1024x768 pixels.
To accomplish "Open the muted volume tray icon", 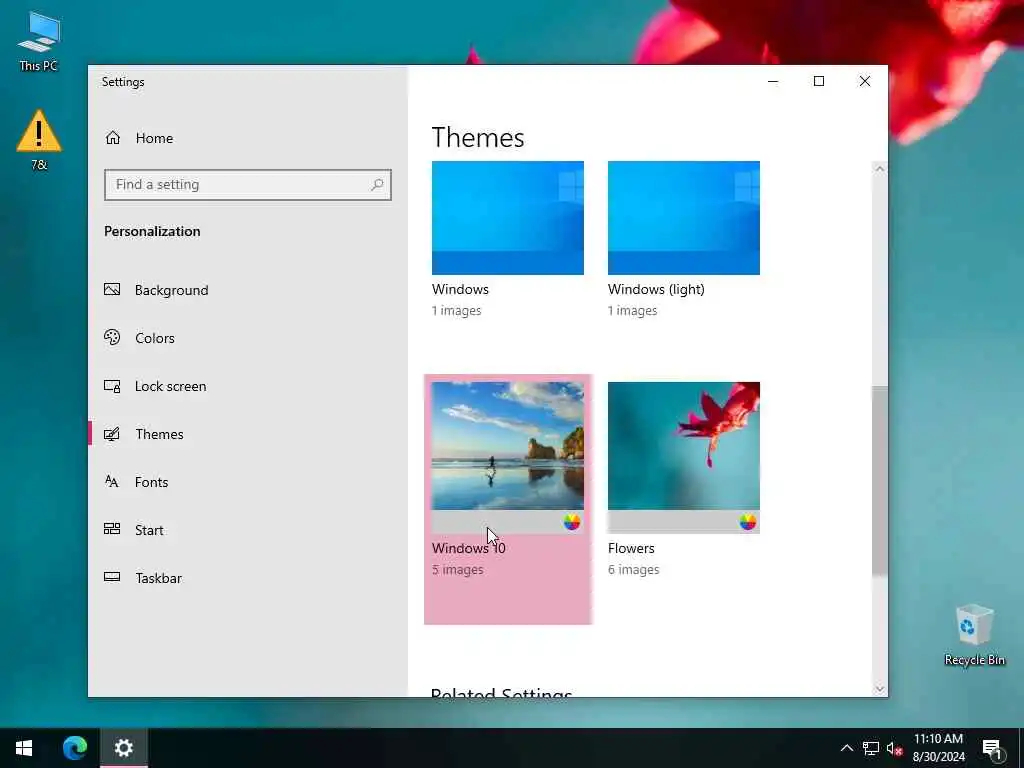I will [895, 748].
